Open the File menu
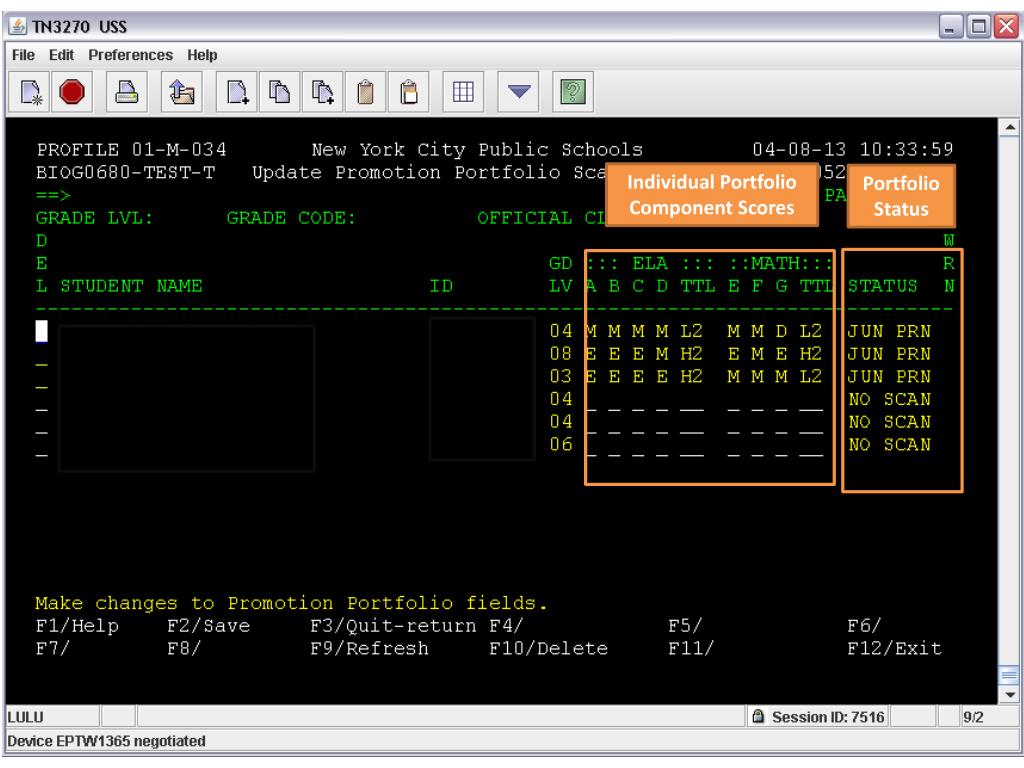This screenshot has width=1024, height=768. point(24,55)
